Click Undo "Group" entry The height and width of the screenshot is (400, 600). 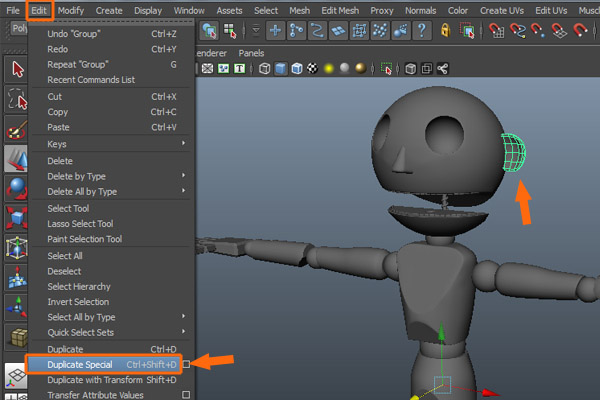(x=73, y=33)
